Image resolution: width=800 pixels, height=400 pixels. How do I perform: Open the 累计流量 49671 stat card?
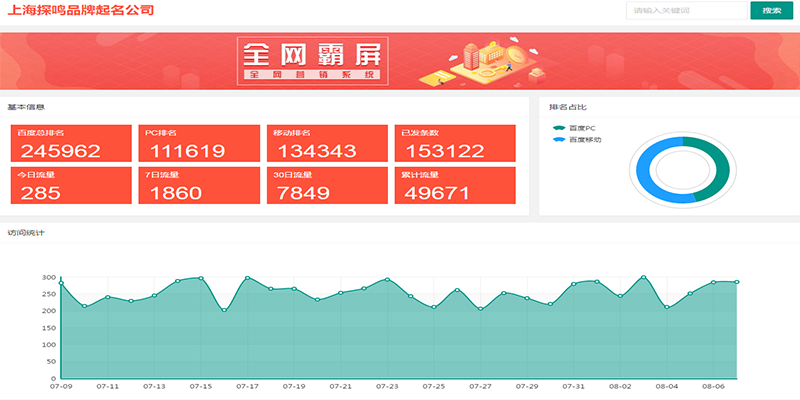pyautogui.click(x=455, y=186)
